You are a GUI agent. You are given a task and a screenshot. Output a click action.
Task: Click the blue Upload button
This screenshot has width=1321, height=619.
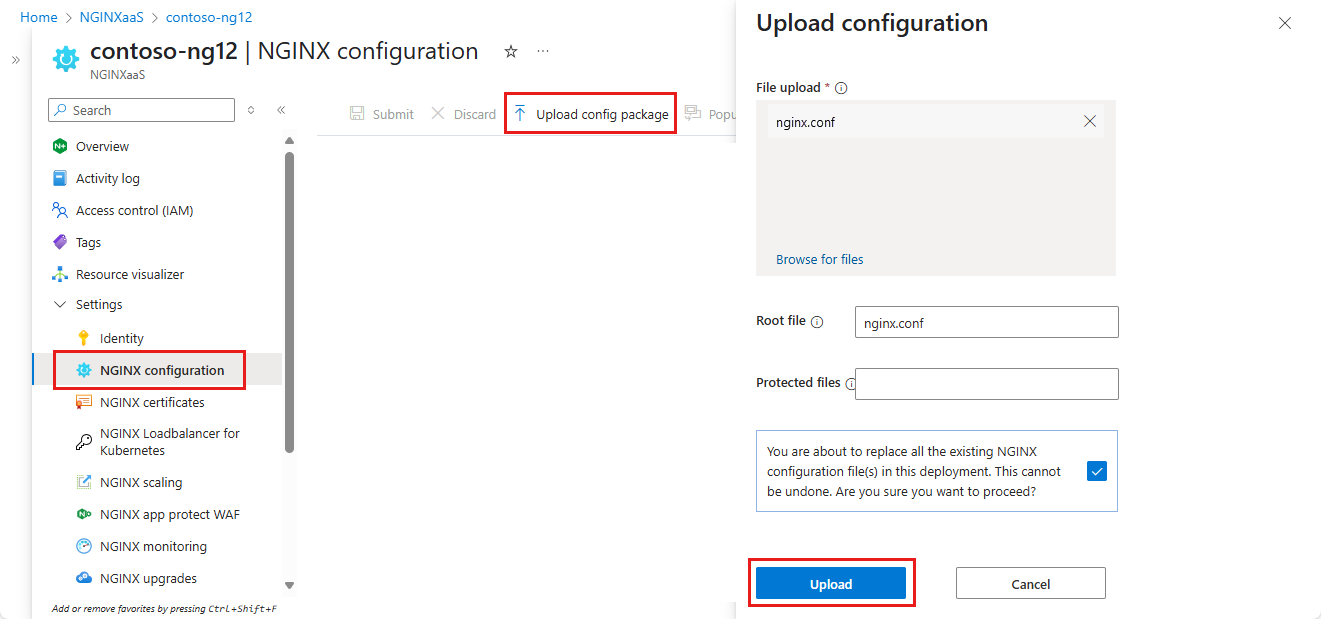(x=831, y=584)
